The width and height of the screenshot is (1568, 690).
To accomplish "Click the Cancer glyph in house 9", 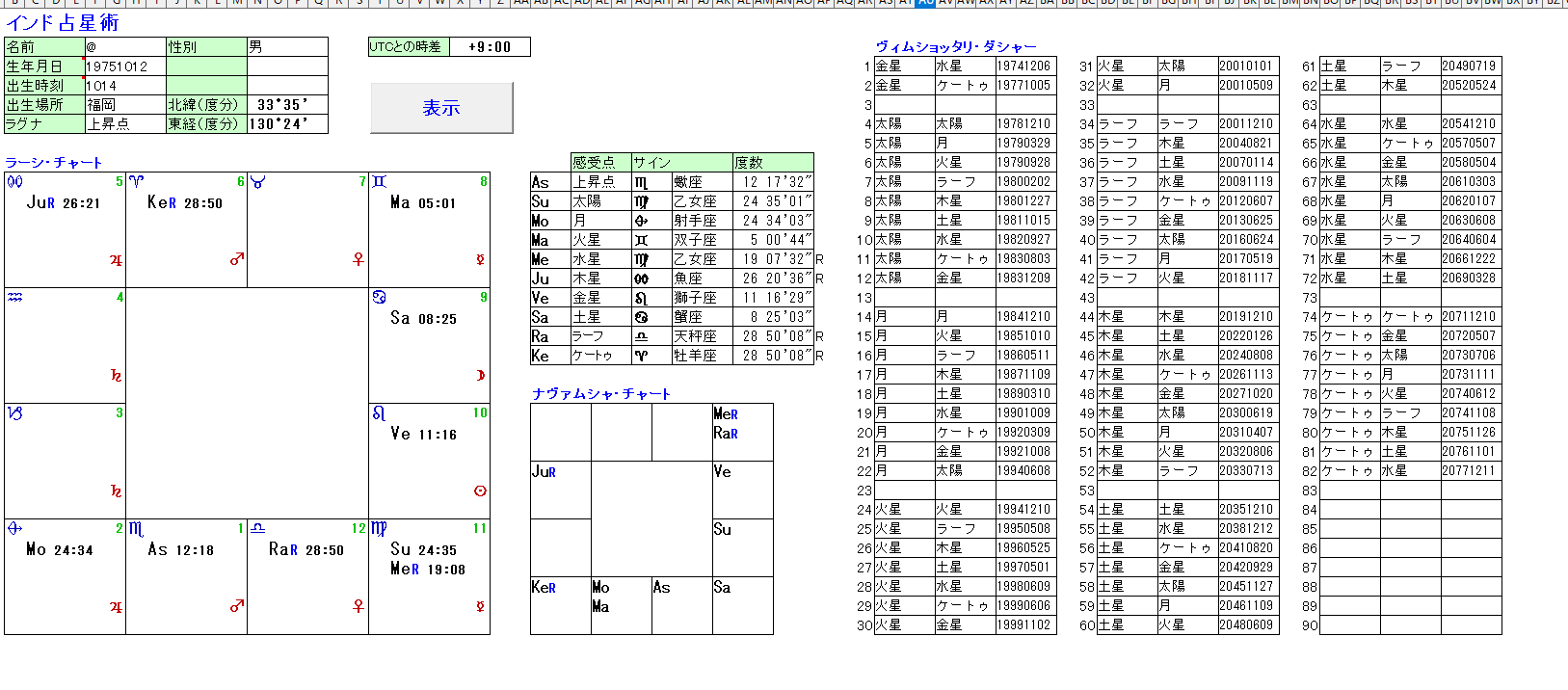I will tap(379, 297).
